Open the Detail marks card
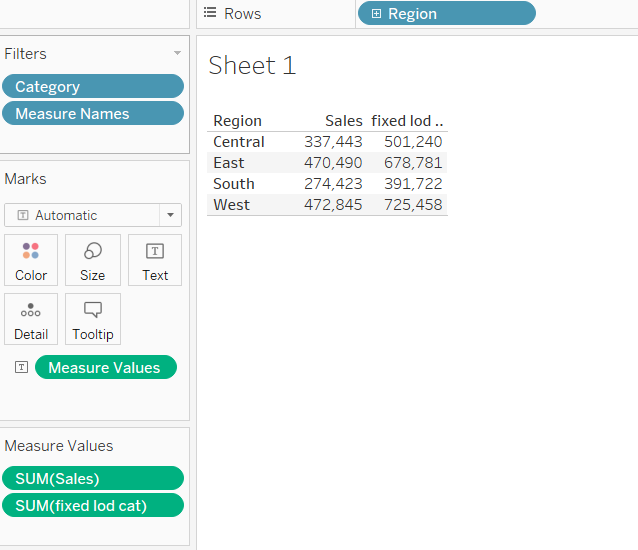The image size is (638, 550). [x=31, y=319]
